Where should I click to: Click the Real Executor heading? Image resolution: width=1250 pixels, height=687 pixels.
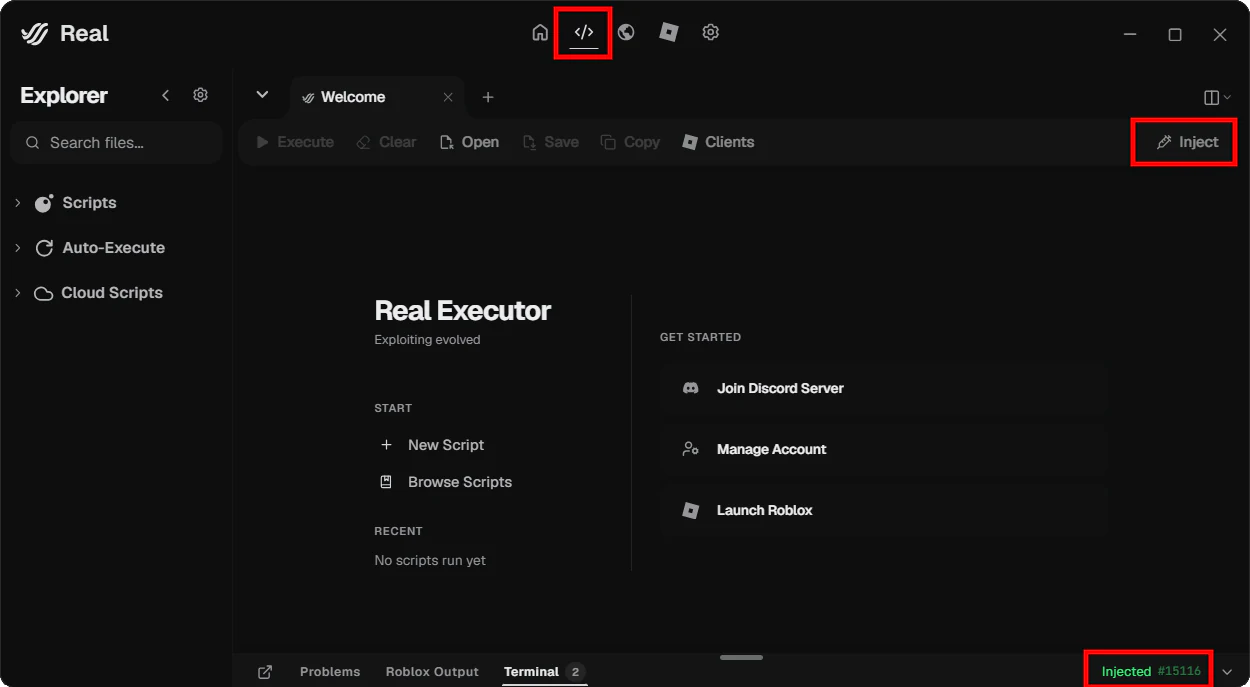[463, 311]
